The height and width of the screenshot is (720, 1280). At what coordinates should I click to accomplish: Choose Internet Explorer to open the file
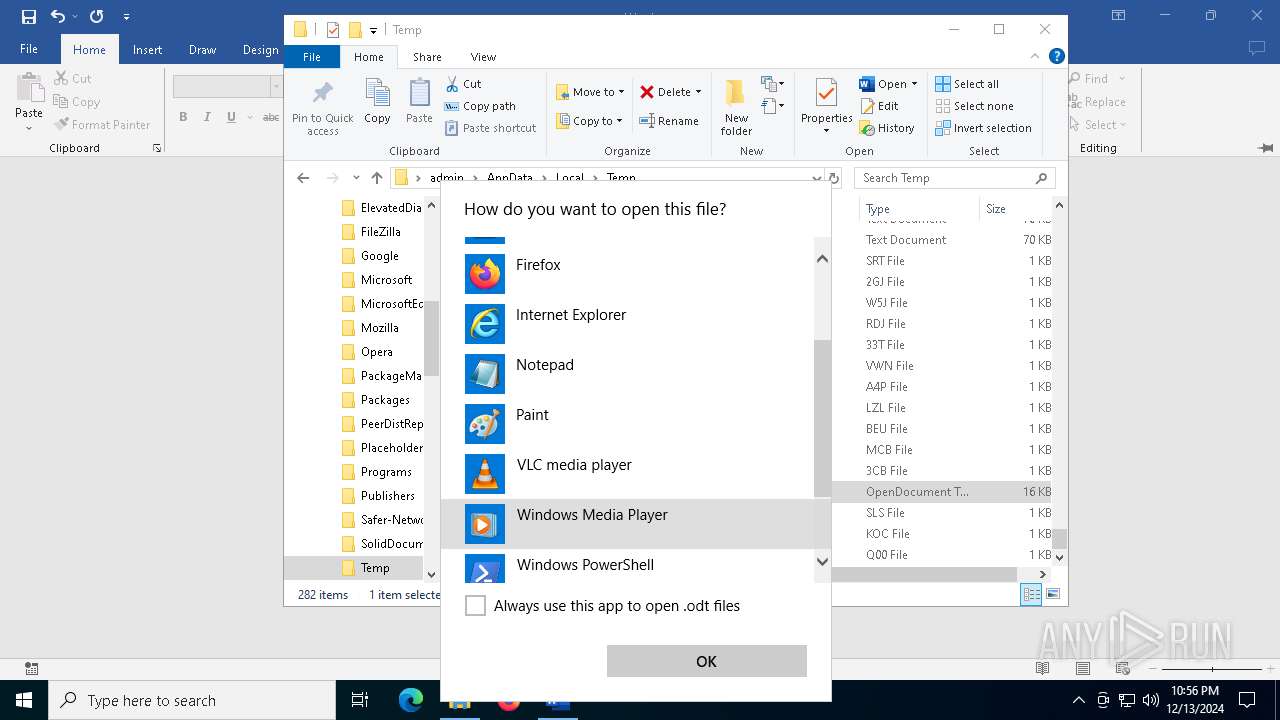(x=627, y=323)
